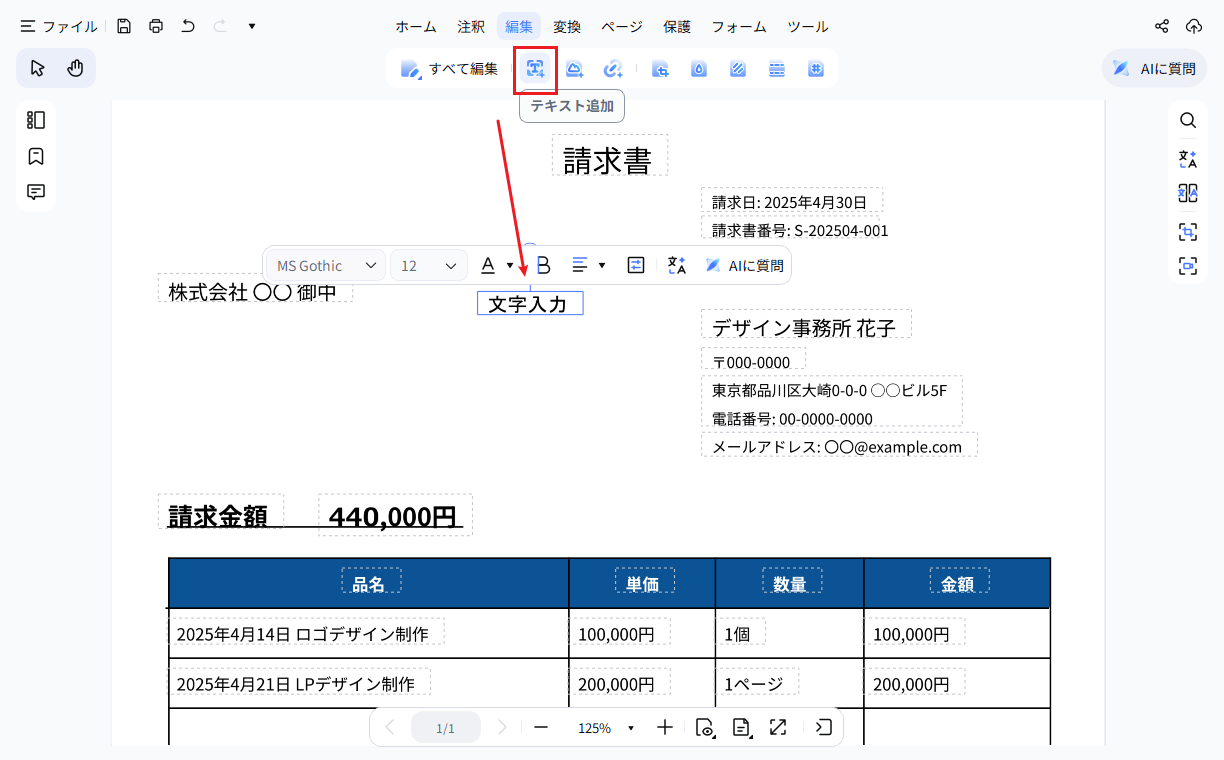Image resolution: width=1224 pixels, height=760 pixels.
Task: Open the watermark tool icon
Action: coord(699,69)
